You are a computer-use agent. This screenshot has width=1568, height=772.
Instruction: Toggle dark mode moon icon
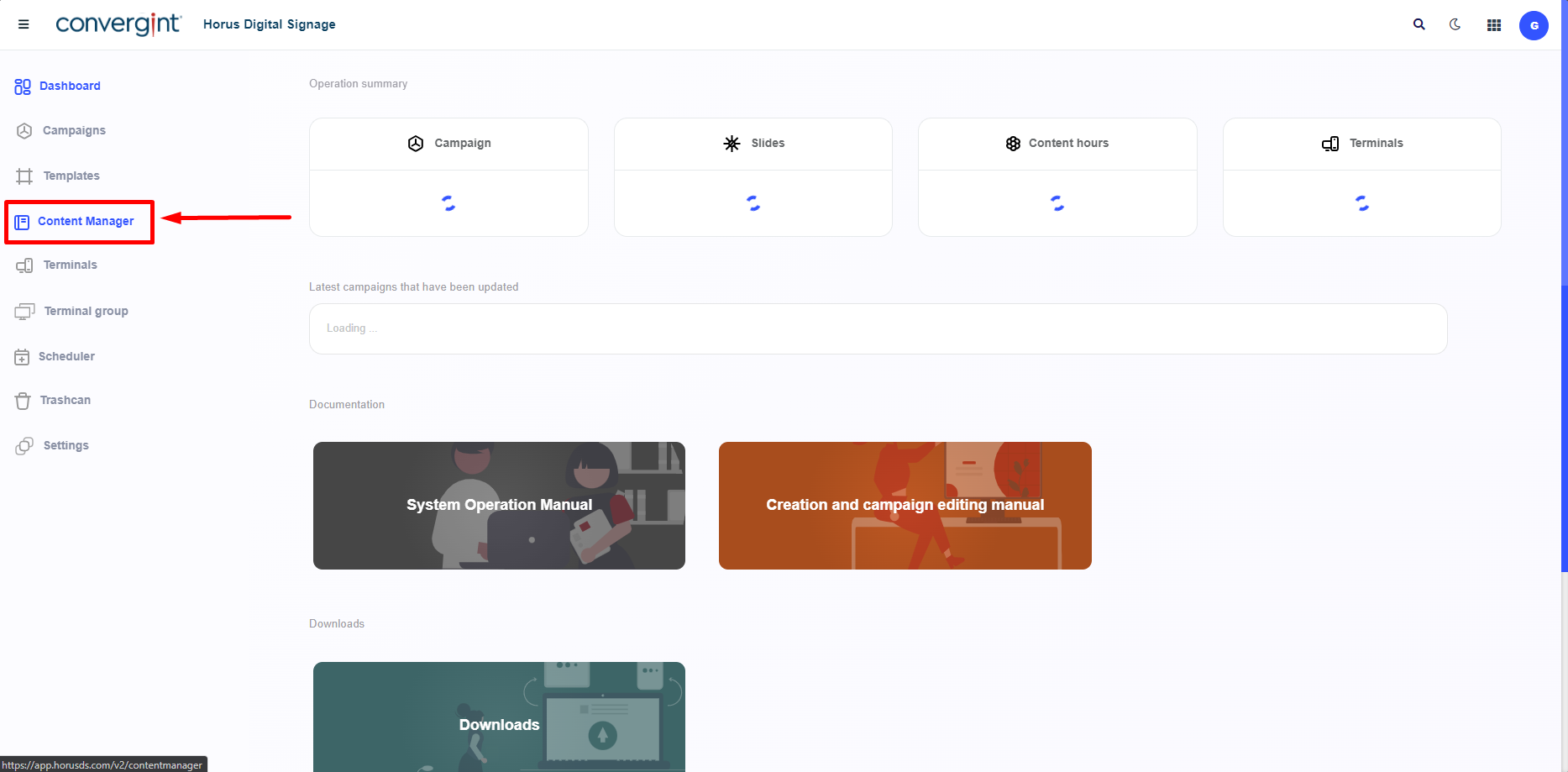(1455, 24)
